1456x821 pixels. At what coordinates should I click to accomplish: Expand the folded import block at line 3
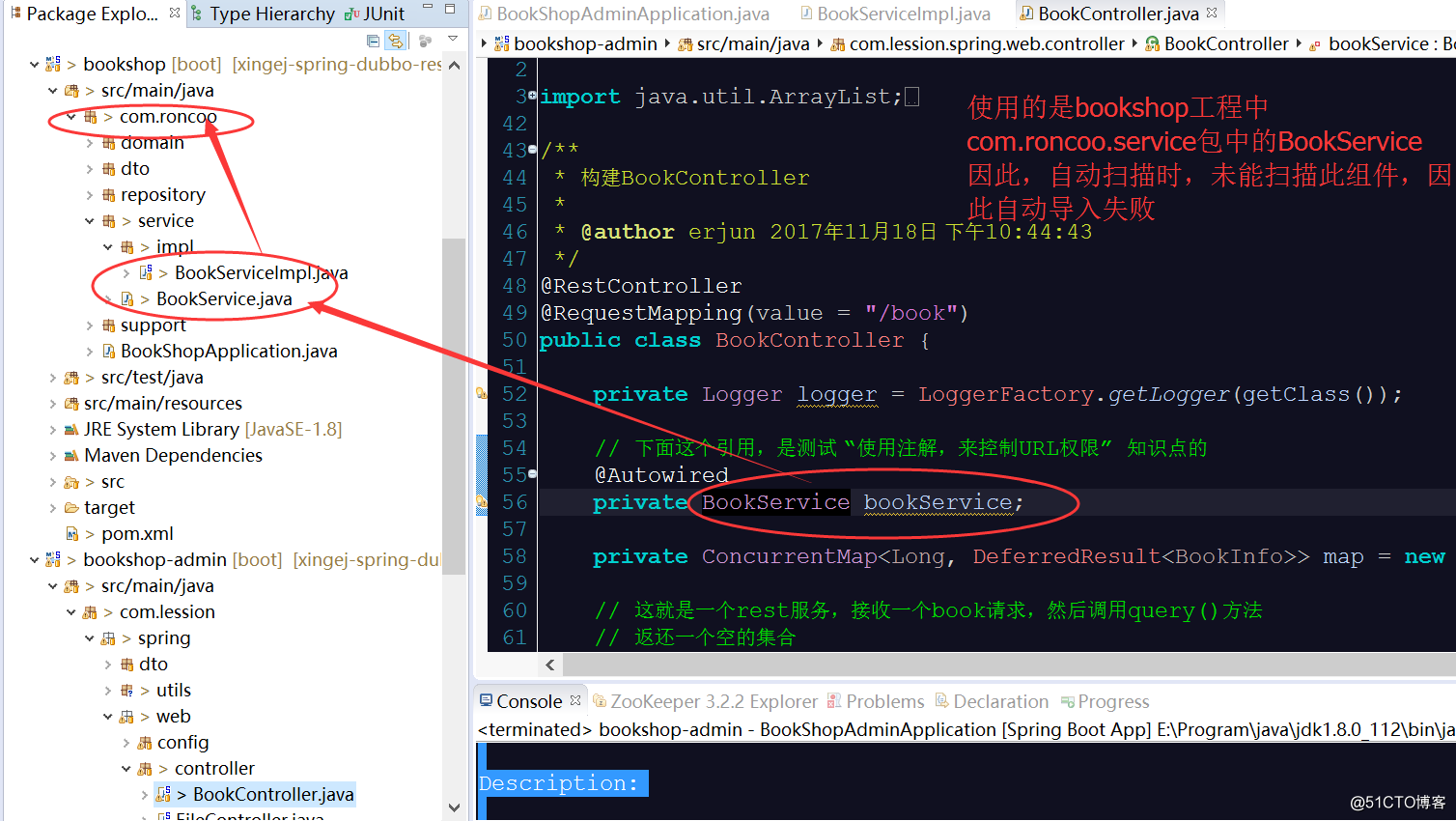[532, 96]
